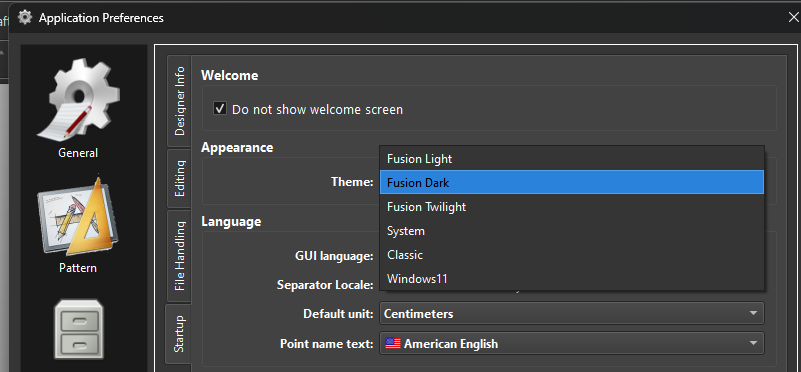Choose System theme option

572,230
